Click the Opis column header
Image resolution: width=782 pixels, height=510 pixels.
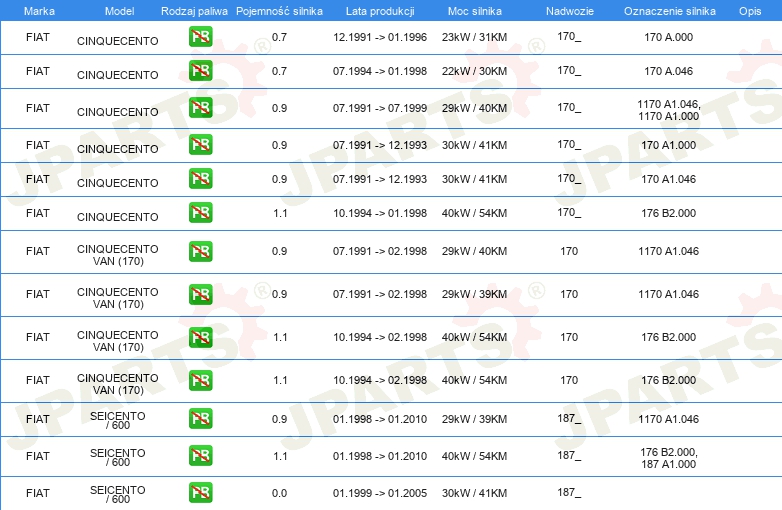pos(750,11)
